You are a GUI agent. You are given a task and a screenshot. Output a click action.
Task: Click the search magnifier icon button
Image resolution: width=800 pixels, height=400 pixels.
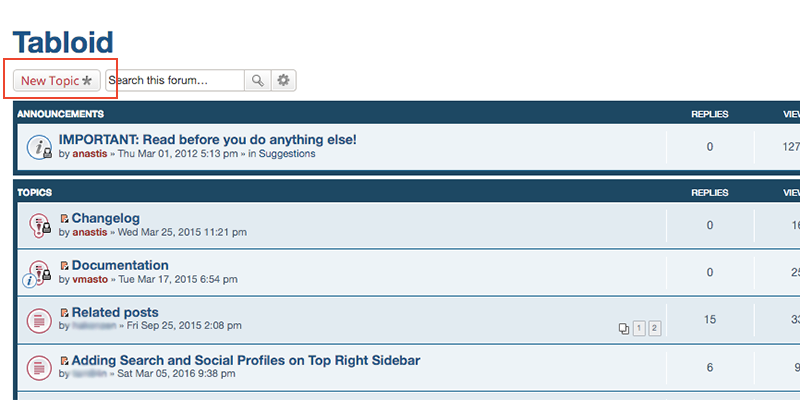(258, 81)
